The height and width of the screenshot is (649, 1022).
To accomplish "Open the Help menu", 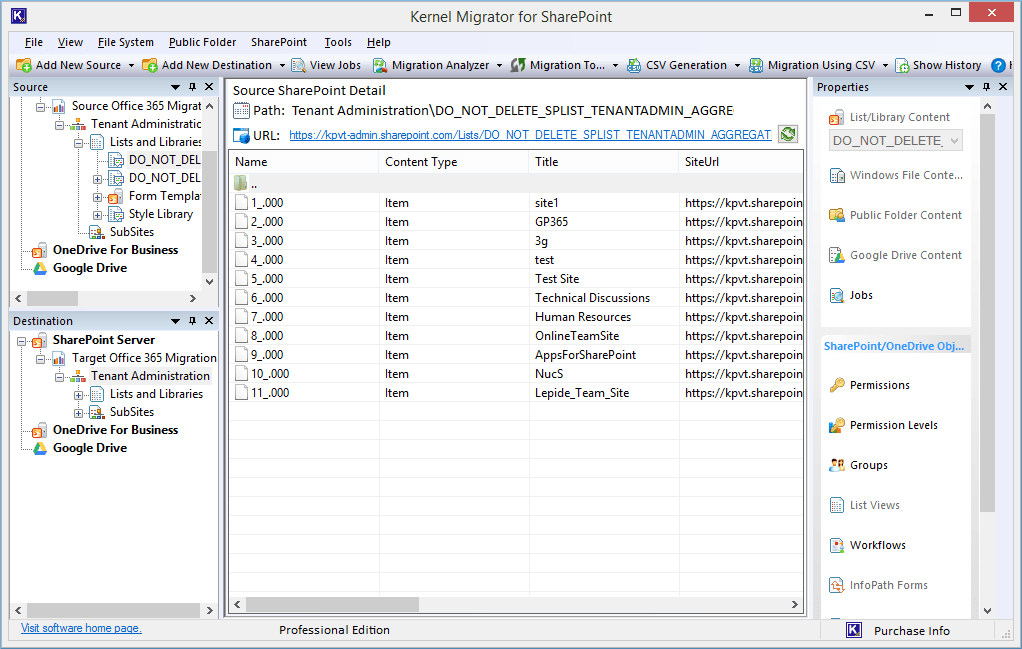I will (x=379, y=42).
